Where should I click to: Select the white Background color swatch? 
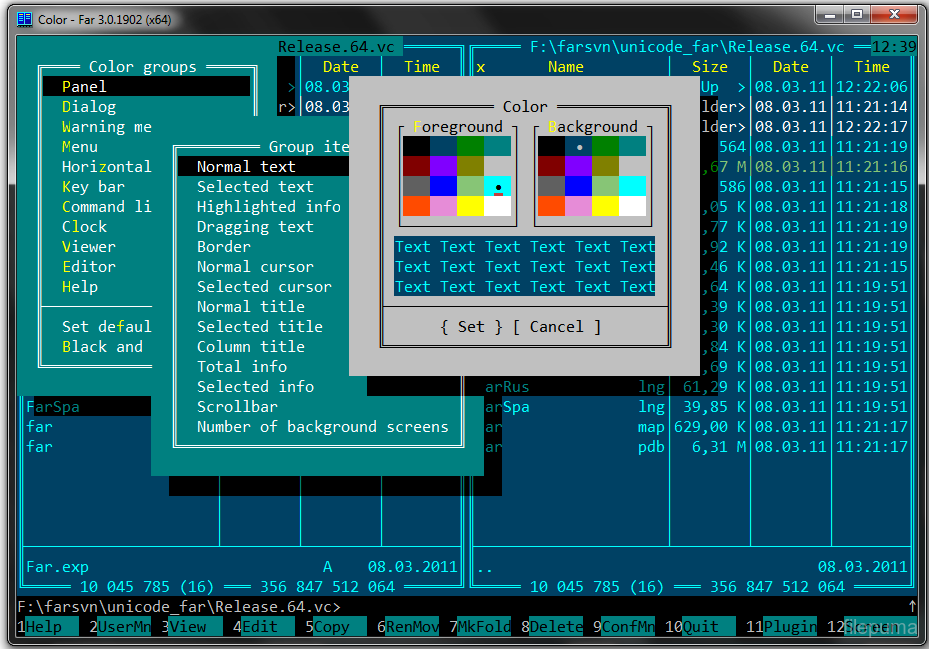632,207
